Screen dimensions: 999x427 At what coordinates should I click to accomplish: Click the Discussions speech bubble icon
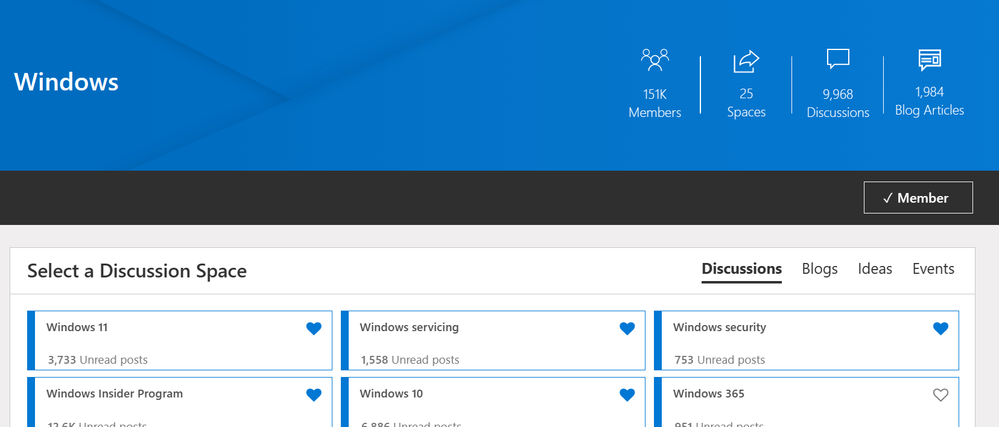[838, 59]
